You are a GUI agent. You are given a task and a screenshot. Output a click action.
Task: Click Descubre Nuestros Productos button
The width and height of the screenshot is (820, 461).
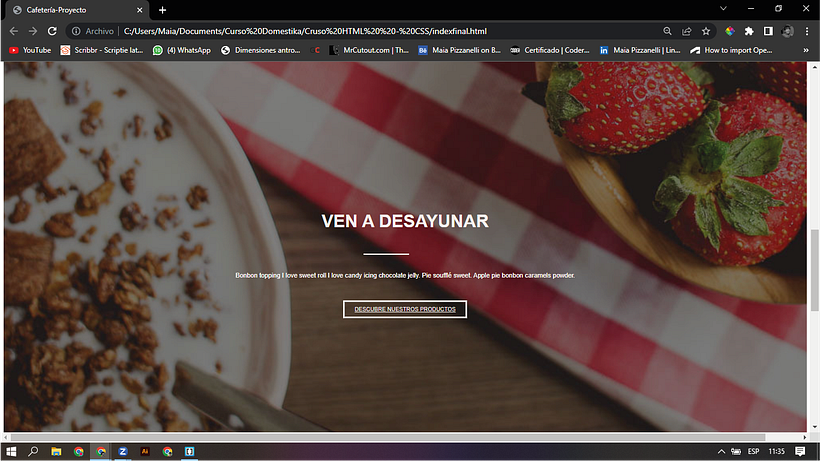pos(405,309)
